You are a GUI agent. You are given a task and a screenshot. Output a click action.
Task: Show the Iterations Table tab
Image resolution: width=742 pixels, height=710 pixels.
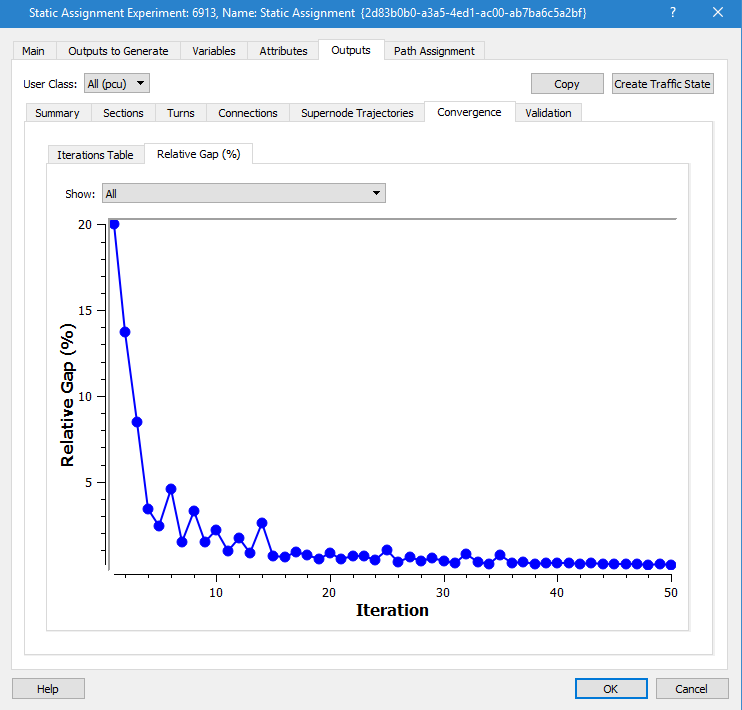coord(95,155)
